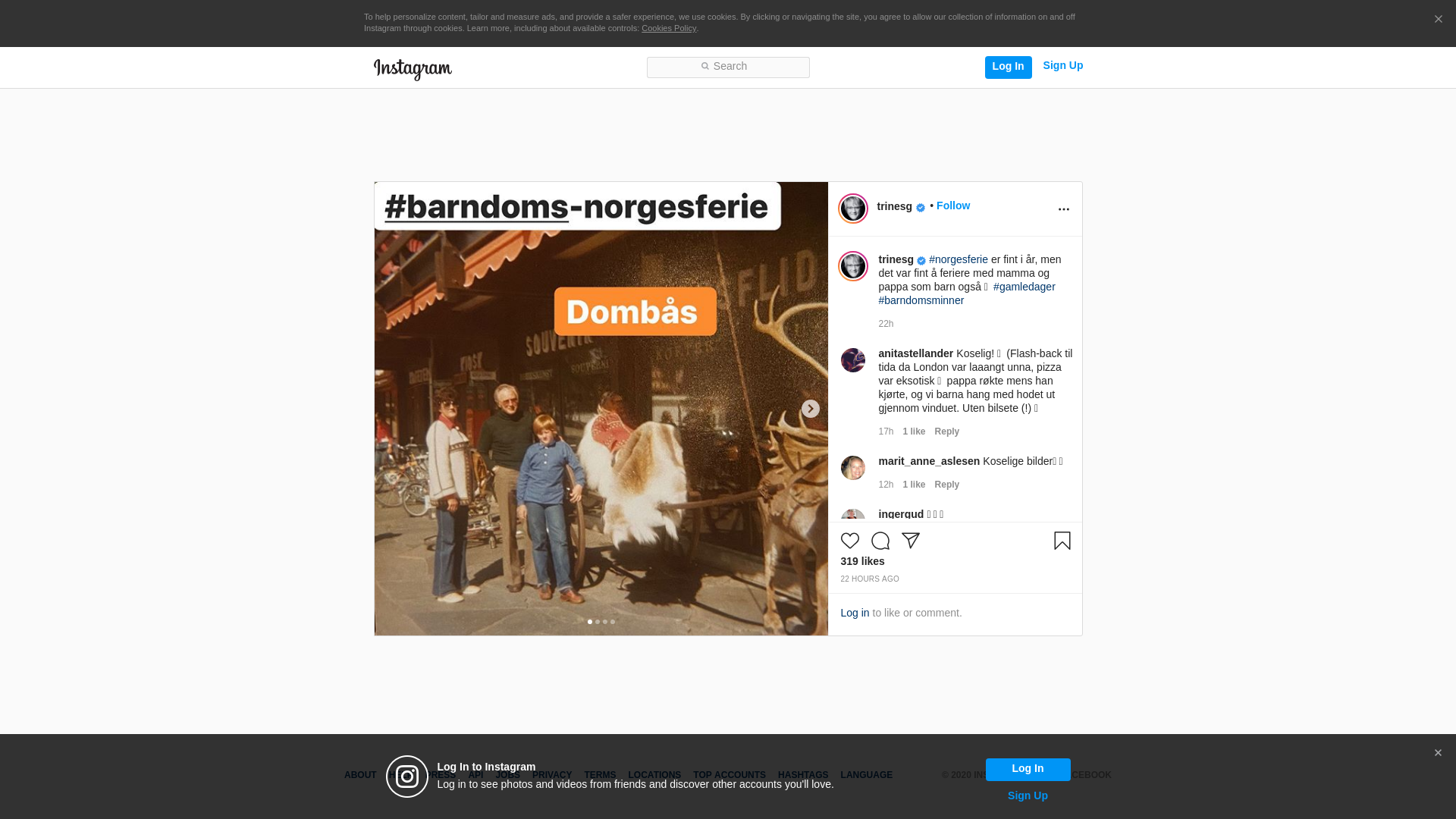Open the comment bubble icon

[880, 541]
